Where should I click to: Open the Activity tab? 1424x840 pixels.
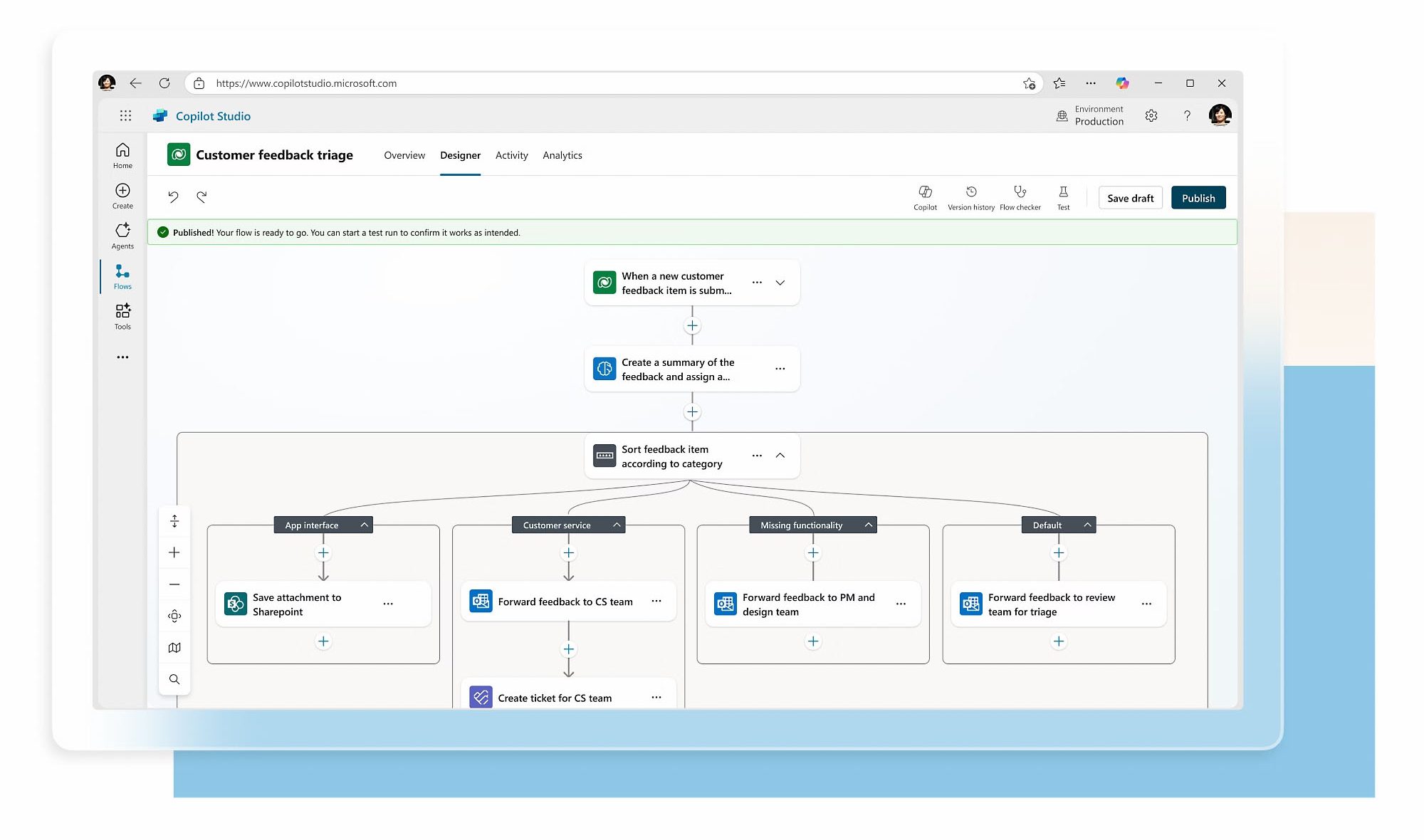(511, 155)
